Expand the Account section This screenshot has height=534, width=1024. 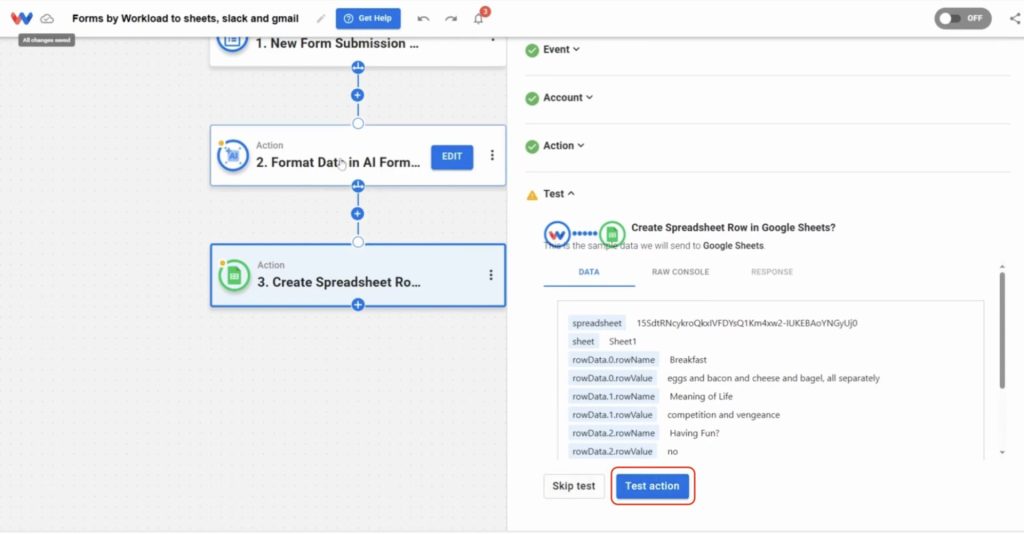point(568,97)
